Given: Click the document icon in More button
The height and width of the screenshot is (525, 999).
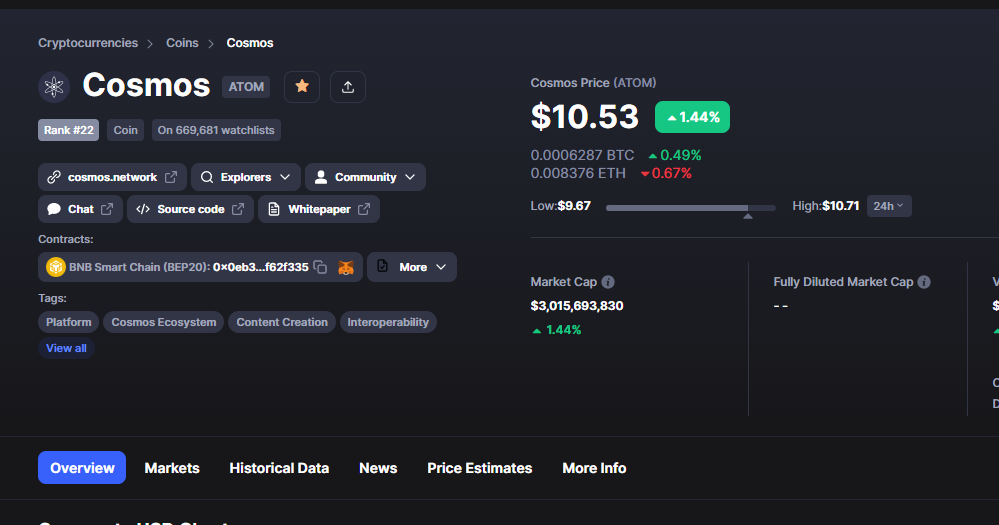Looking at the screenshot, I should pos(382,266).
